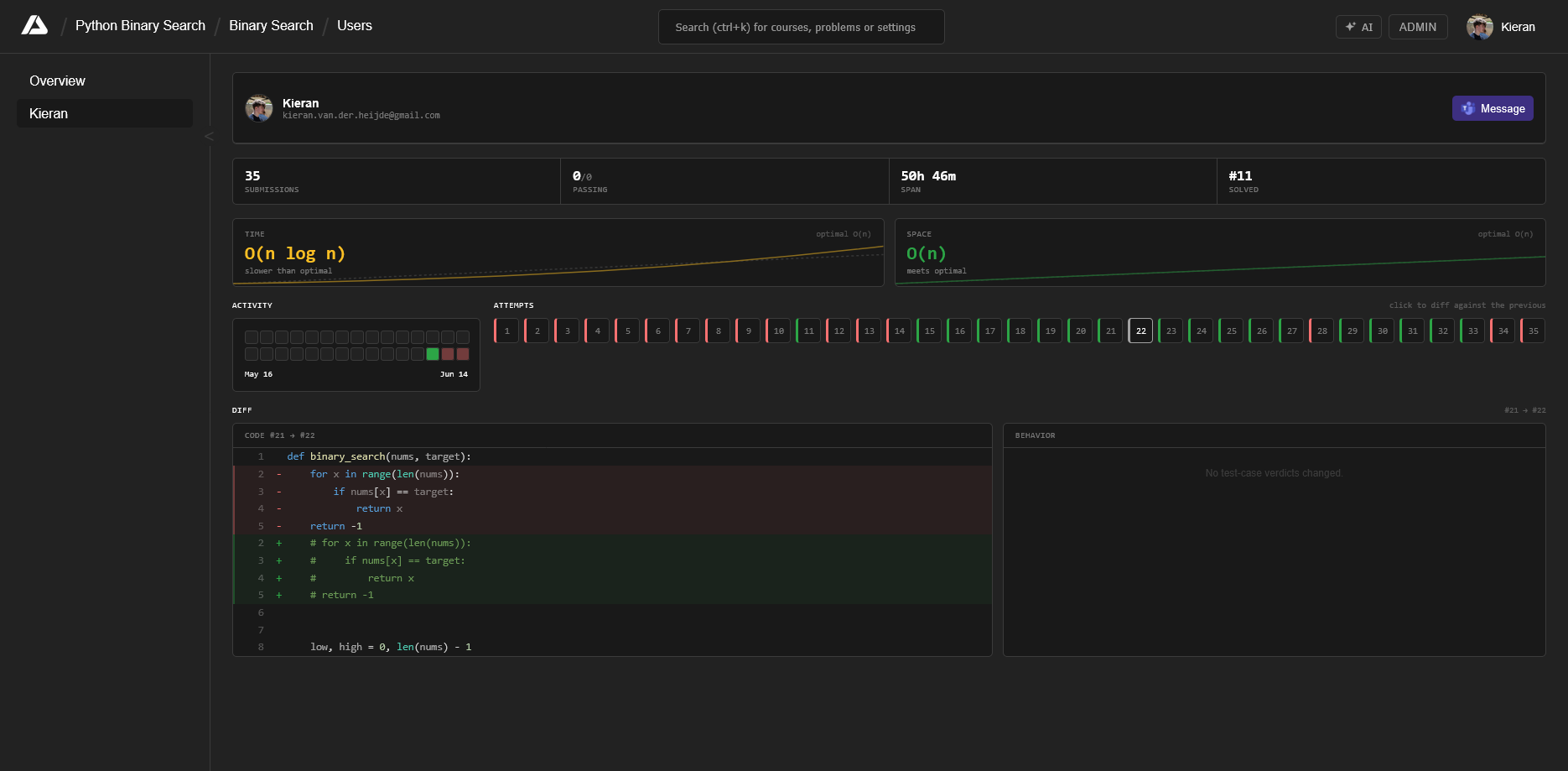Select attempt 9
The height and width of the screenshot is (771, 1568).
[x=748, y=331]
